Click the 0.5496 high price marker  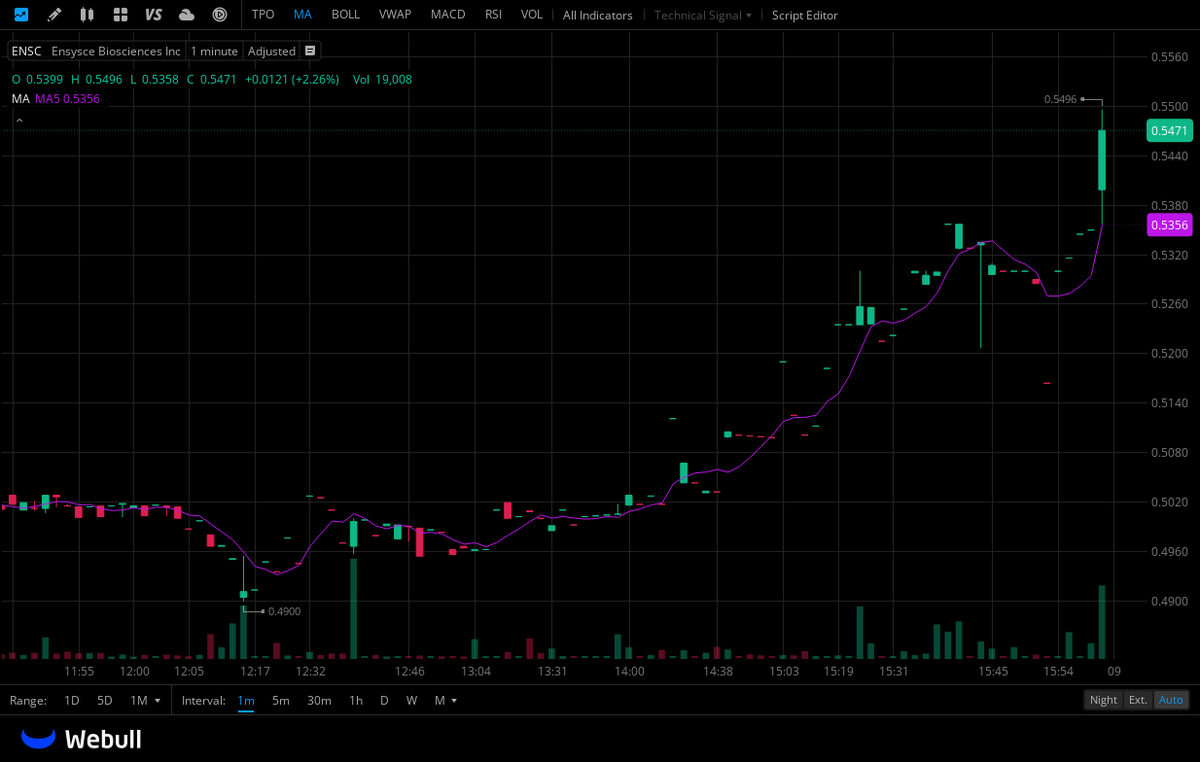(1060, 99)
